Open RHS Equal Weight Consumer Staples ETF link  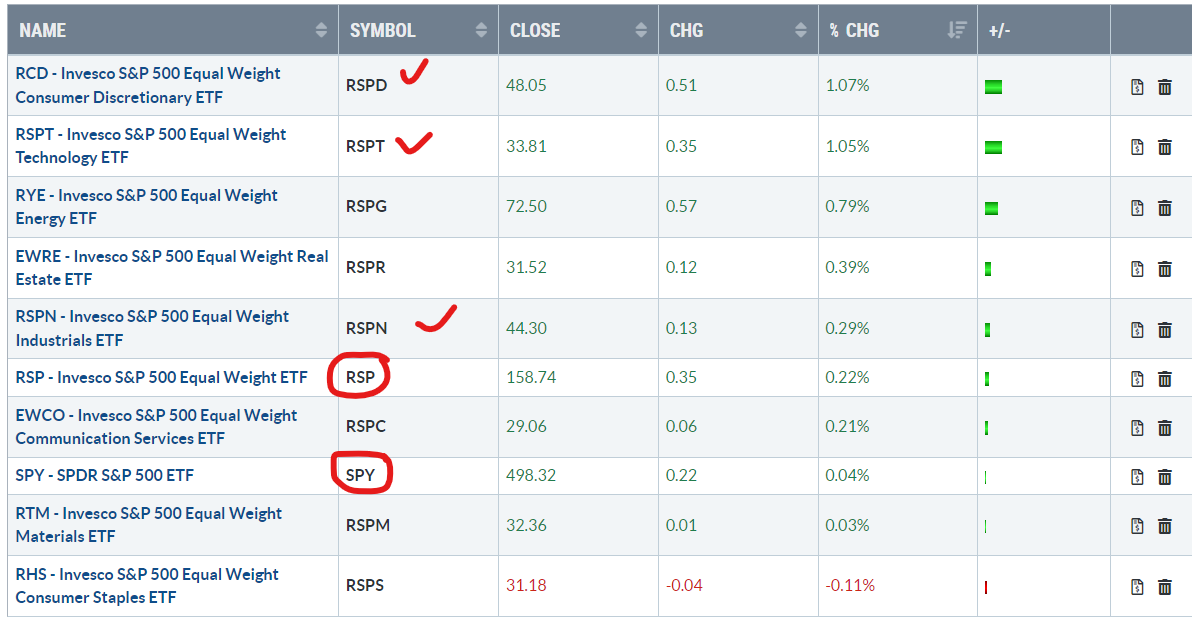click(147, 585)
